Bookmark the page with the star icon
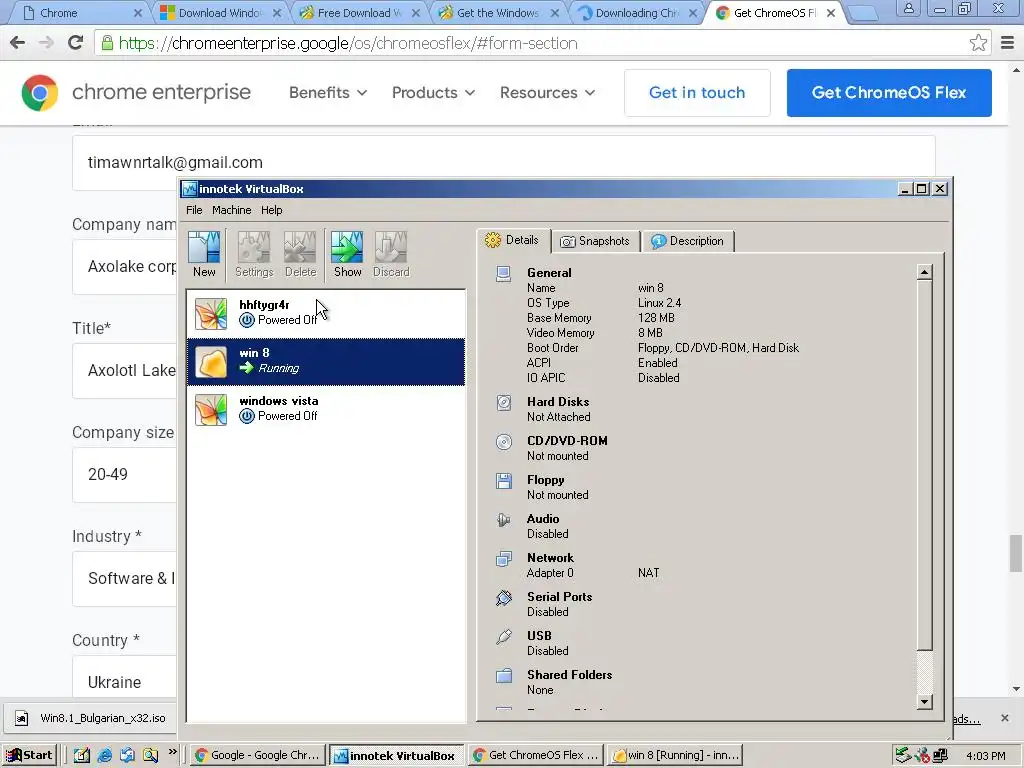The image size is (1024, 768). (x=978, y=43)
